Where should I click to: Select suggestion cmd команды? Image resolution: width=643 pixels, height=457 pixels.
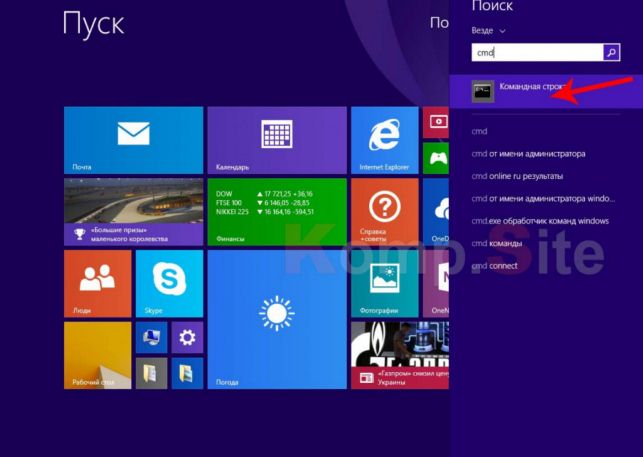coord(497,243)
